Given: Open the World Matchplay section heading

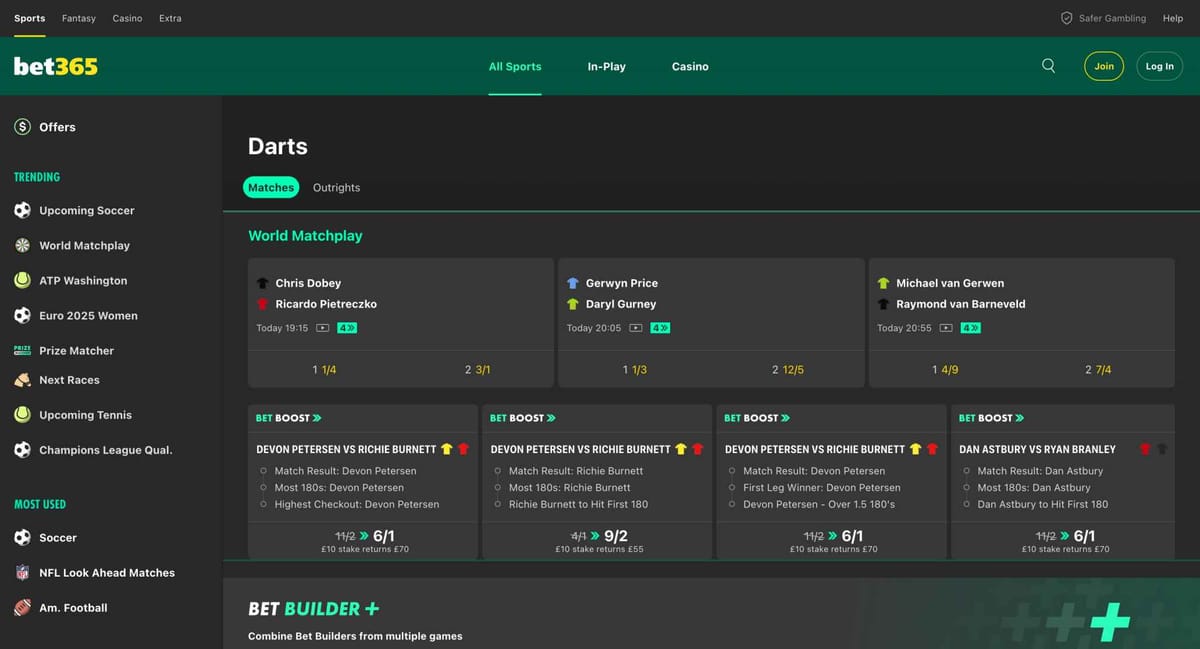Looking at the screenshot, I should 305,236.
